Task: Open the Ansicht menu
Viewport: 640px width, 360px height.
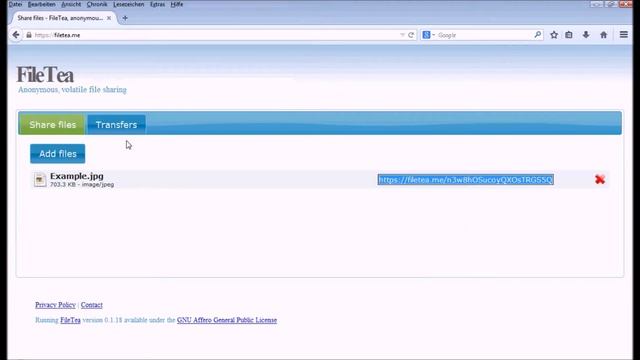Action: coord(71,4)
